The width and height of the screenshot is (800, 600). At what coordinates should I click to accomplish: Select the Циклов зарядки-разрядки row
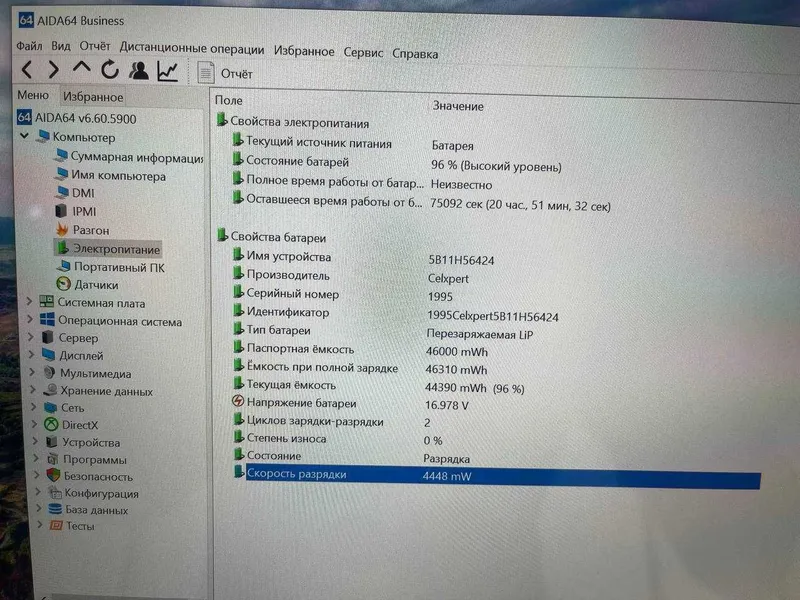pyautogui.click(x=332, y=422)
